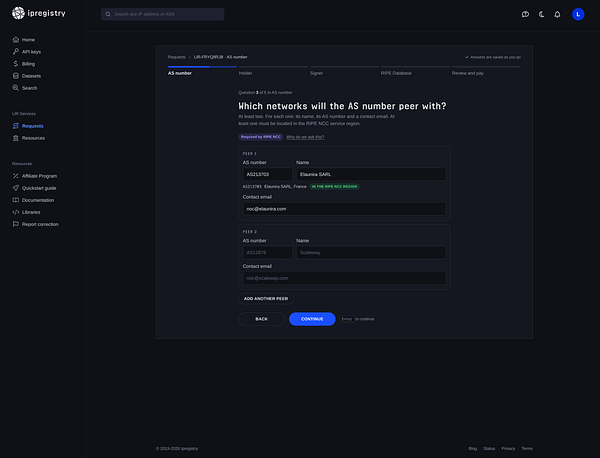This screenshot has height=458, width=600.
Task: Click Peer 2 AS number field
Action: (x=267, y=253)
